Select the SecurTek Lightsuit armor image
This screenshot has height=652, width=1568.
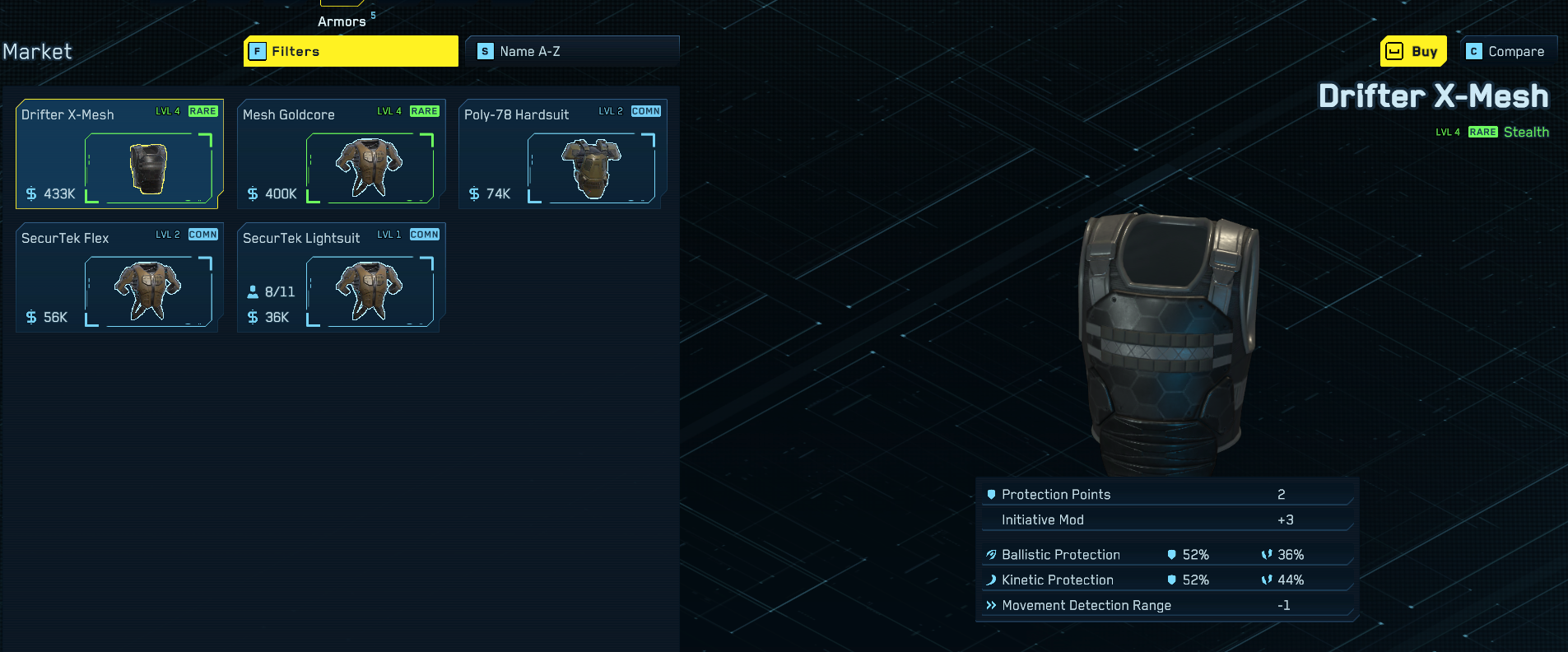point(370,291)
